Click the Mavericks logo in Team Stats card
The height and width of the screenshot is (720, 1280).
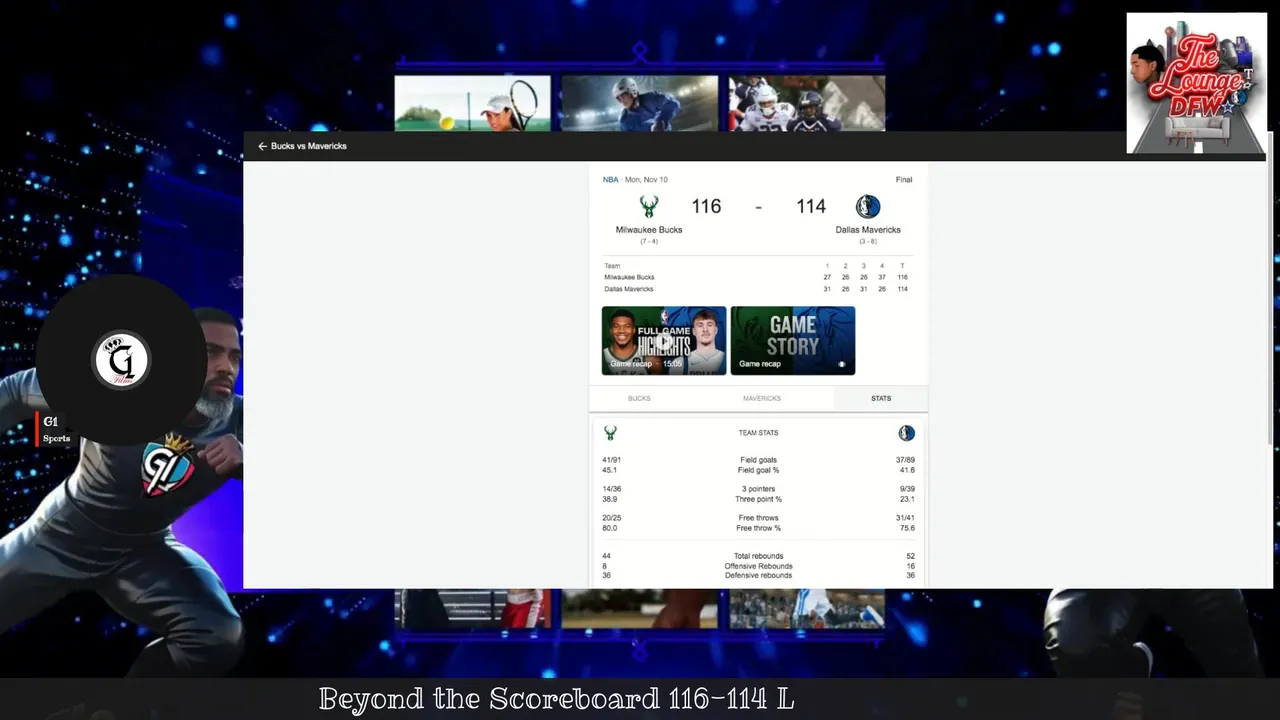[x=906, y=433]
